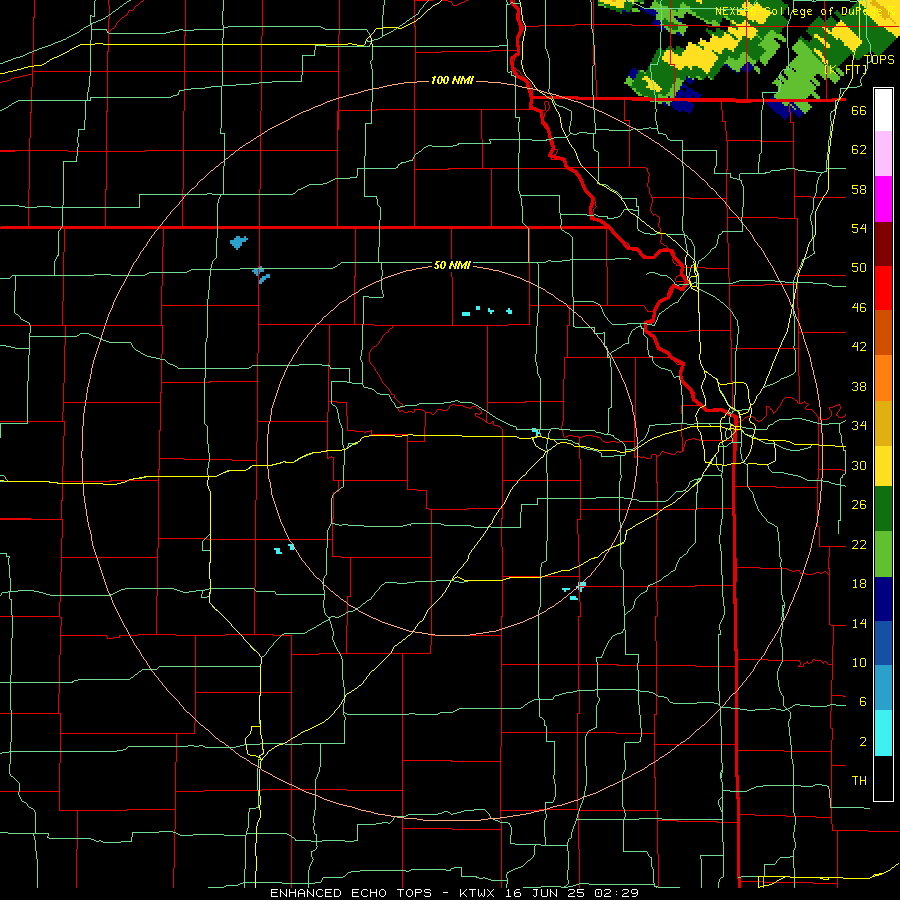Click the 'TH' threshold legend label

(x=859, y=781)
